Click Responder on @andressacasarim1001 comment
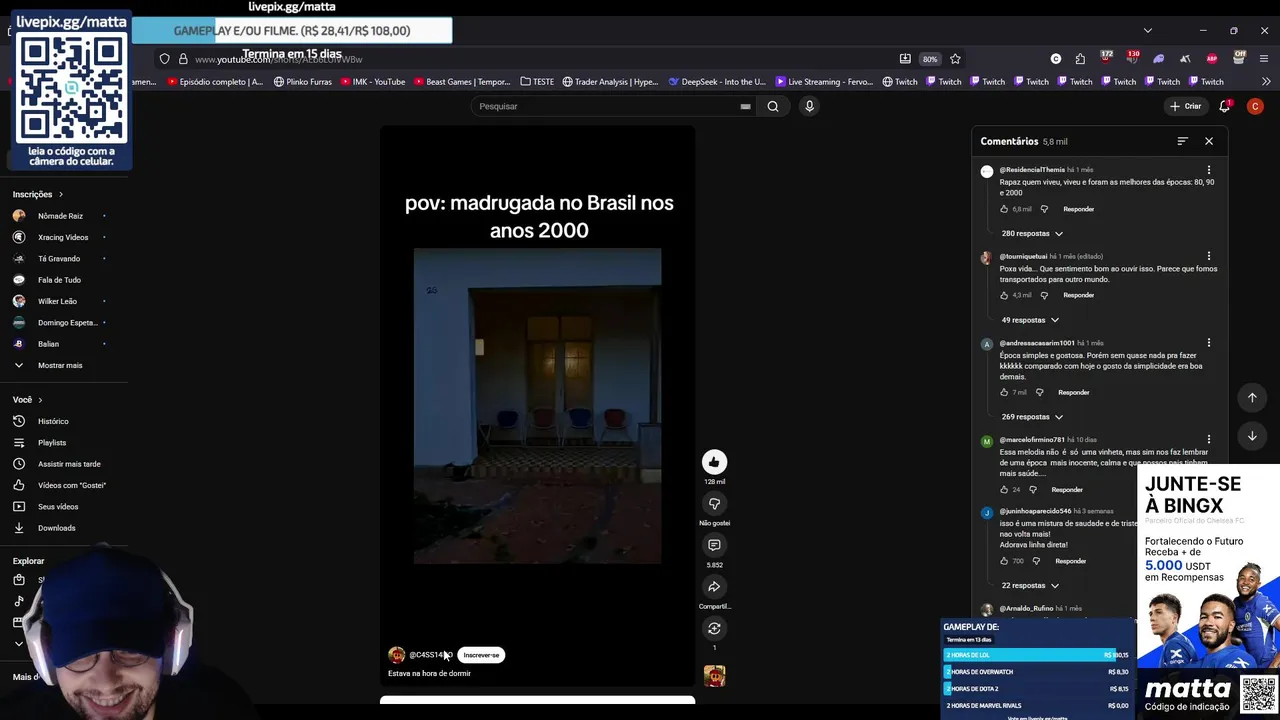 click(x=1073, y=392)
